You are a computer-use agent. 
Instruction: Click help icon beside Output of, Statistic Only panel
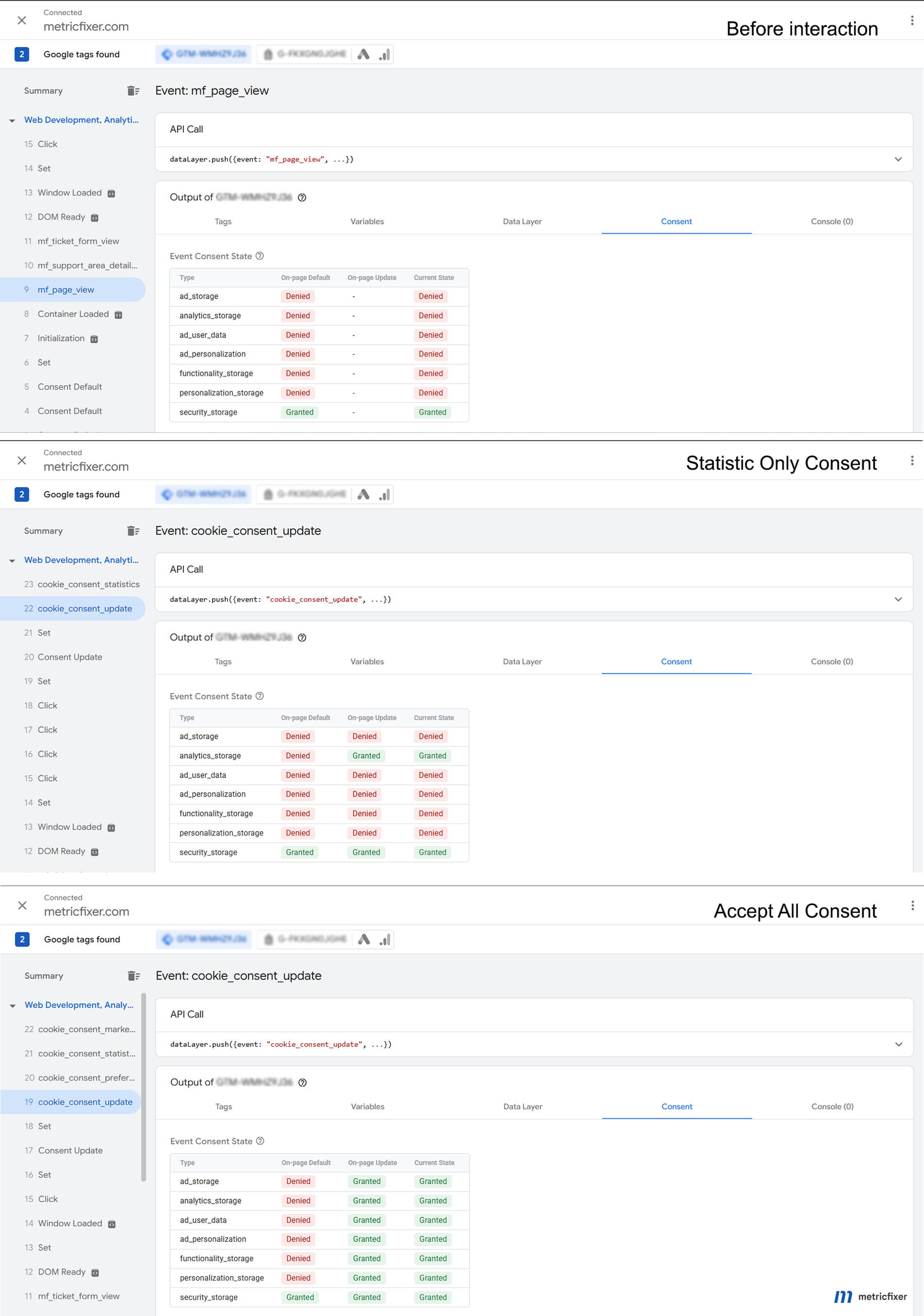coord(302,638)
